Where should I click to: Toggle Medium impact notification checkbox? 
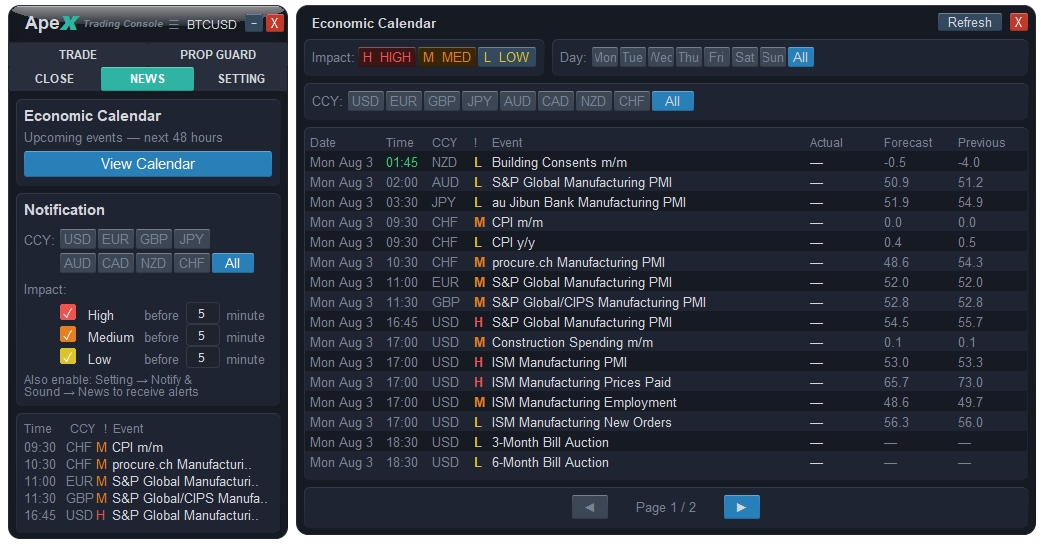68,334
